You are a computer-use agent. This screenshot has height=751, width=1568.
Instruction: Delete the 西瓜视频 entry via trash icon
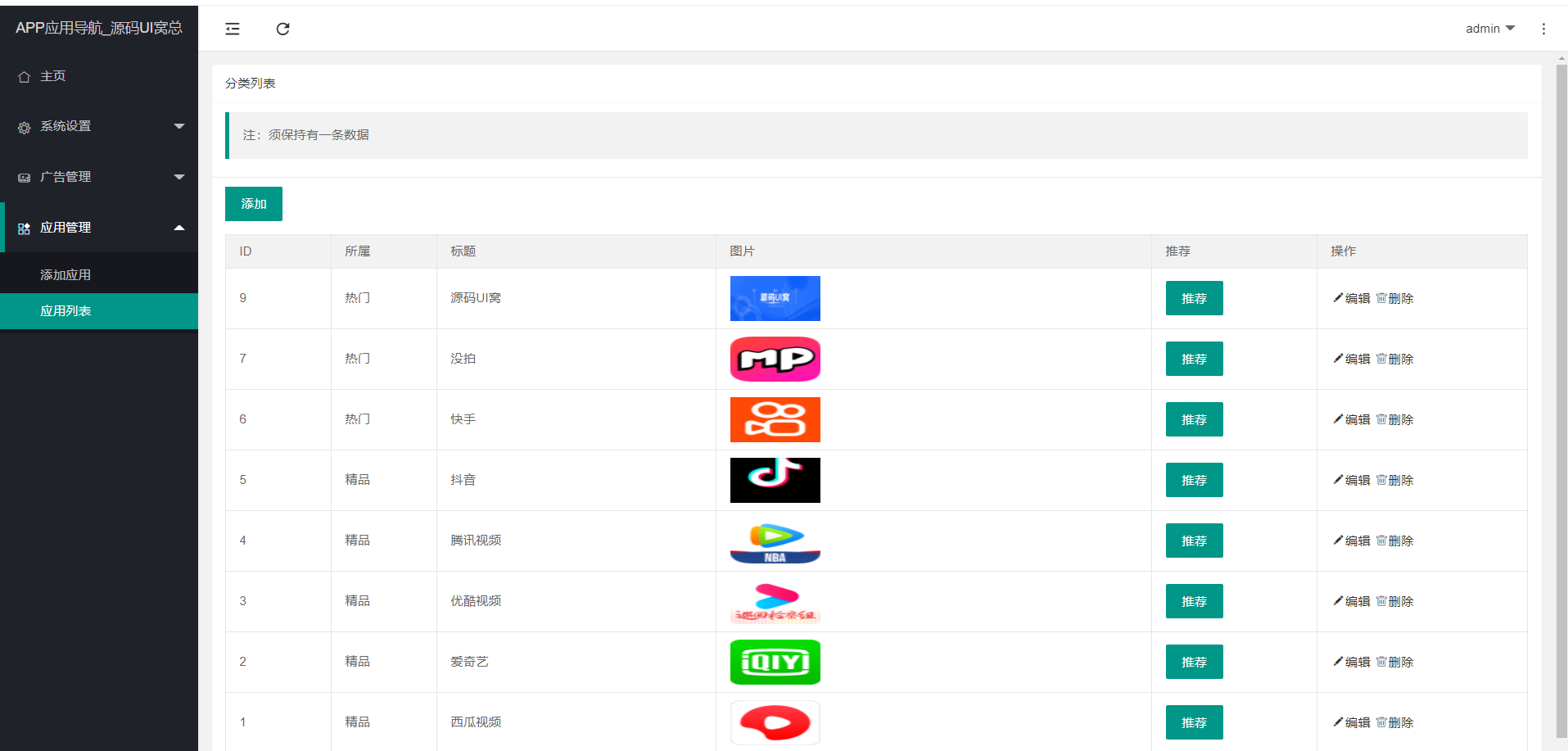click(1381, 722)
